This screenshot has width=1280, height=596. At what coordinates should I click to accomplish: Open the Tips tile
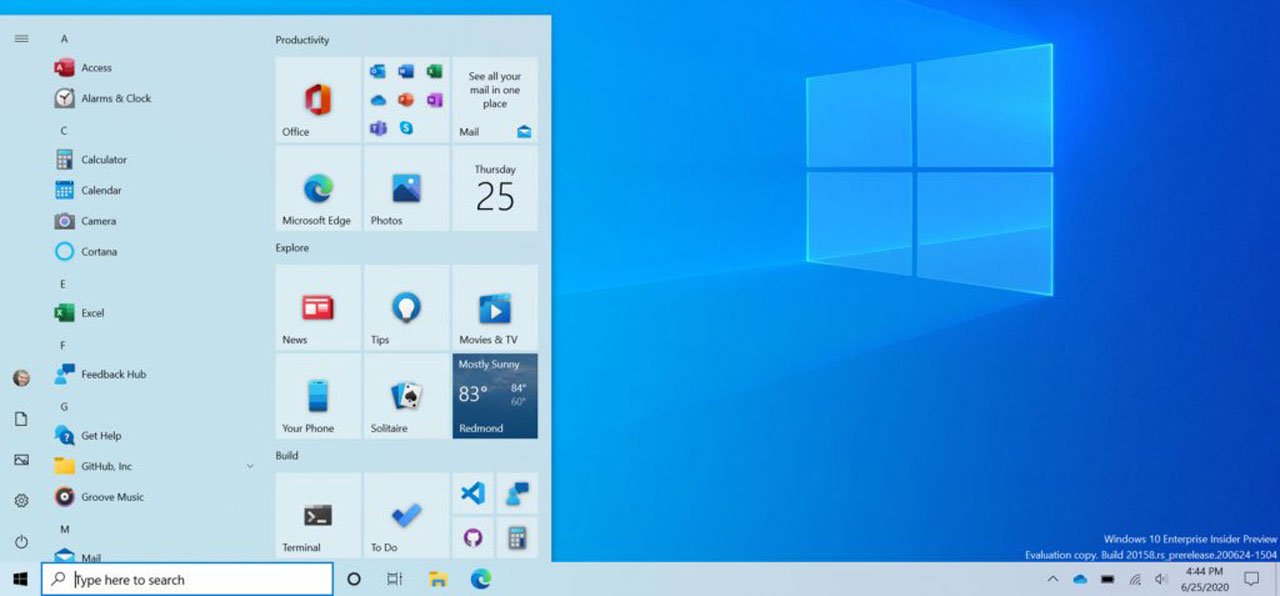point(406,308)
